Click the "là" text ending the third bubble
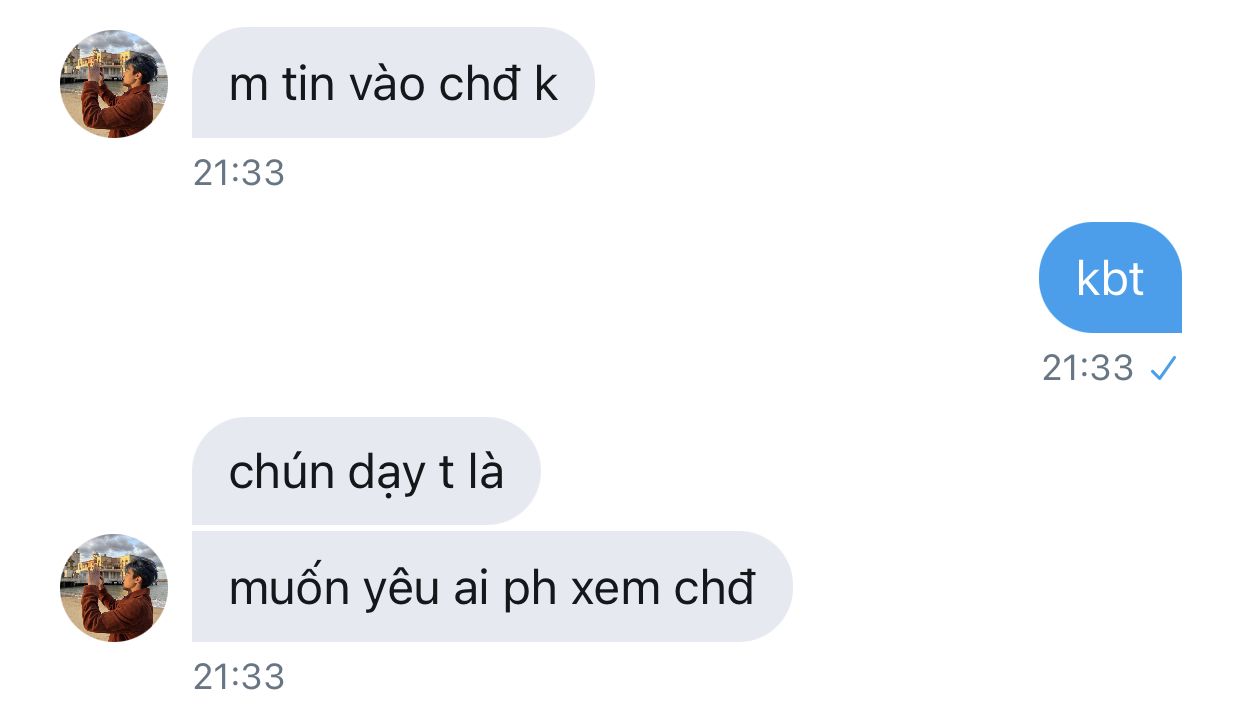This screenshot has width=1242, height=712. [484, 471]
